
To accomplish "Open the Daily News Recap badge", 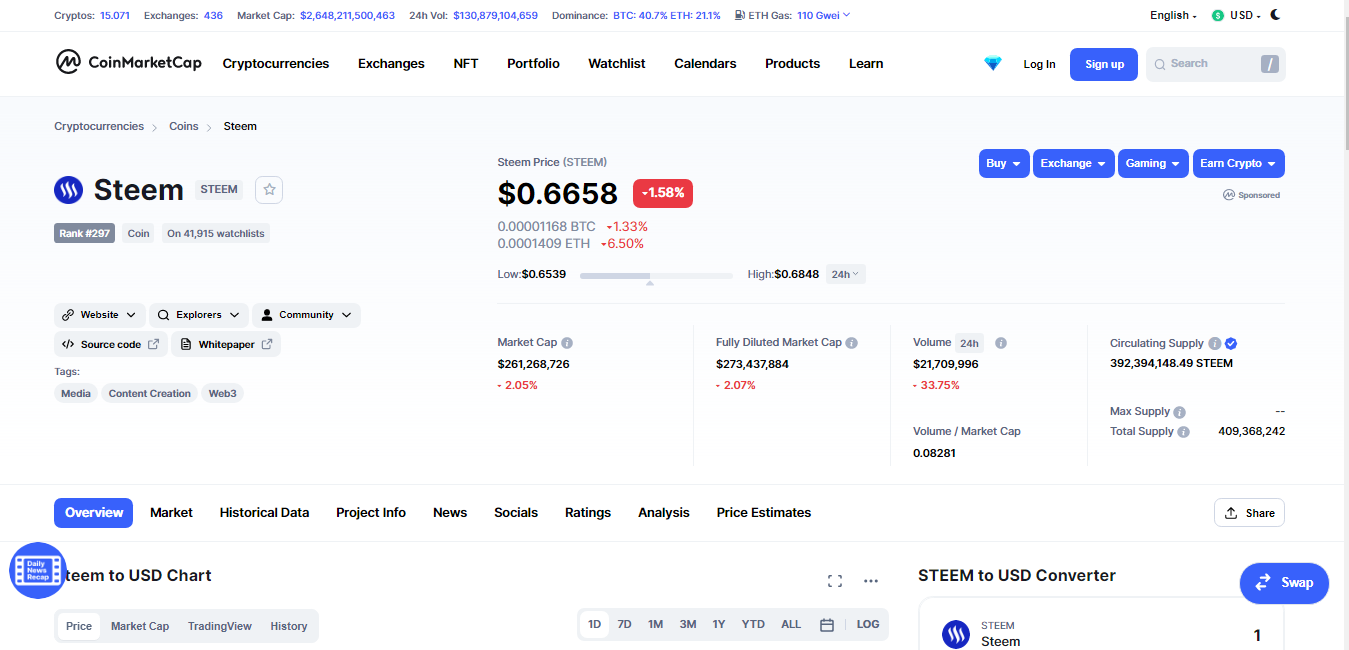I will [x=37, y=571].
